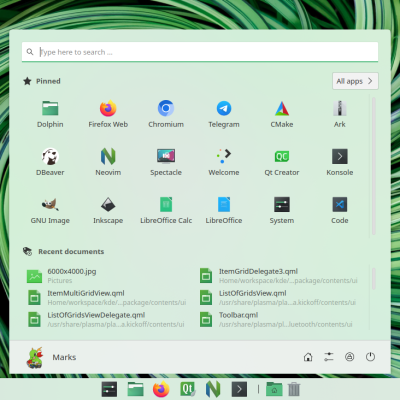
Task: Click the power button icon
Action: tap(370, 357)
